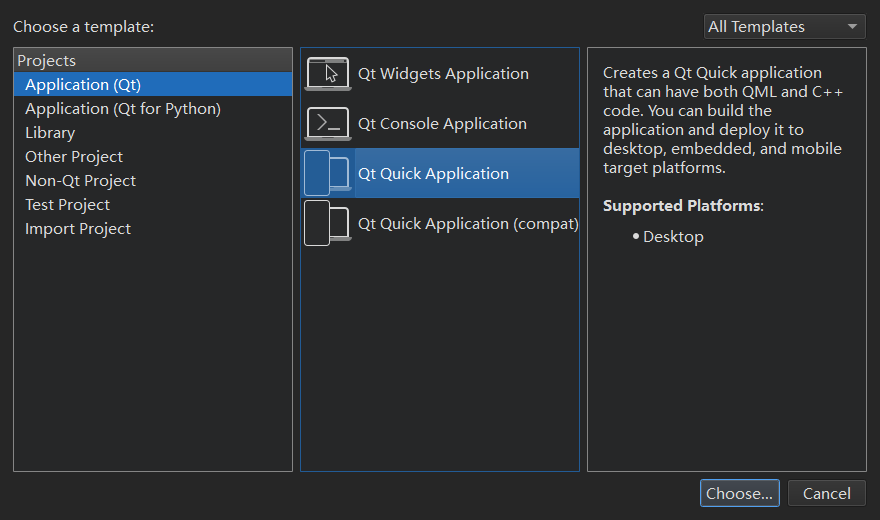The image size is (880, 520).
Task: Select Qt Widgets Application template label
Action: tap(443, 74)
